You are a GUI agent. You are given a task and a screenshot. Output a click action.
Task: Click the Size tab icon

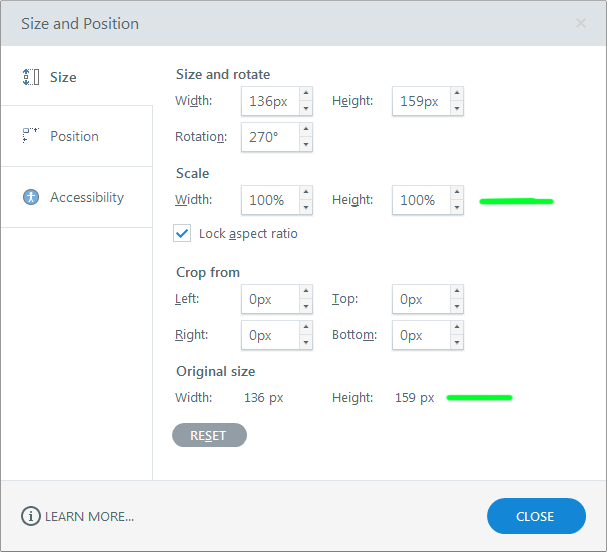30,77
